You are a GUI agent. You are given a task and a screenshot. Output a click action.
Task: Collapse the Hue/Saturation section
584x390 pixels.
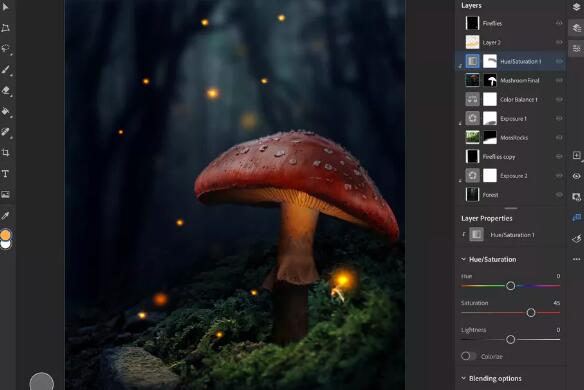pyautogui.click(x=464, y=259)
